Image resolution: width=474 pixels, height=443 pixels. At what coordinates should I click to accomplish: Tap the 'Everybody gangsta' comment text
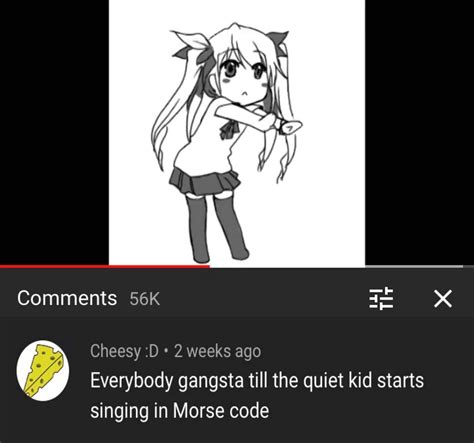(x=257, y=395)
